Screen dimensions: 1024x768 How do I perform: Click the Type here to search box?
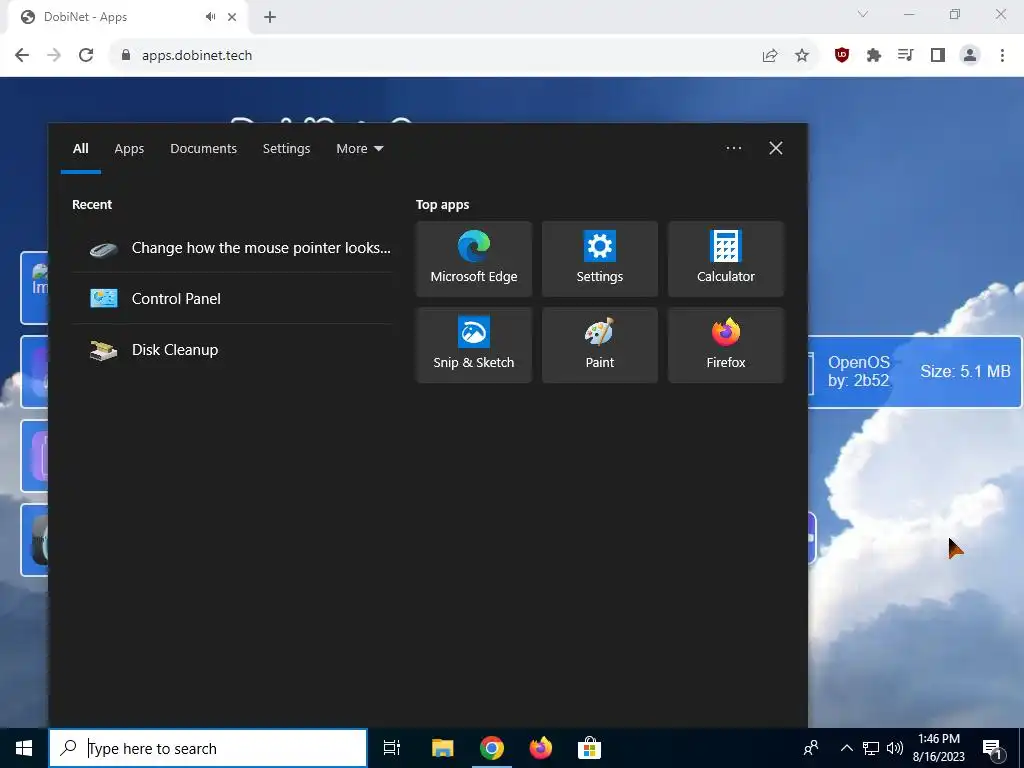coord(208,748)
